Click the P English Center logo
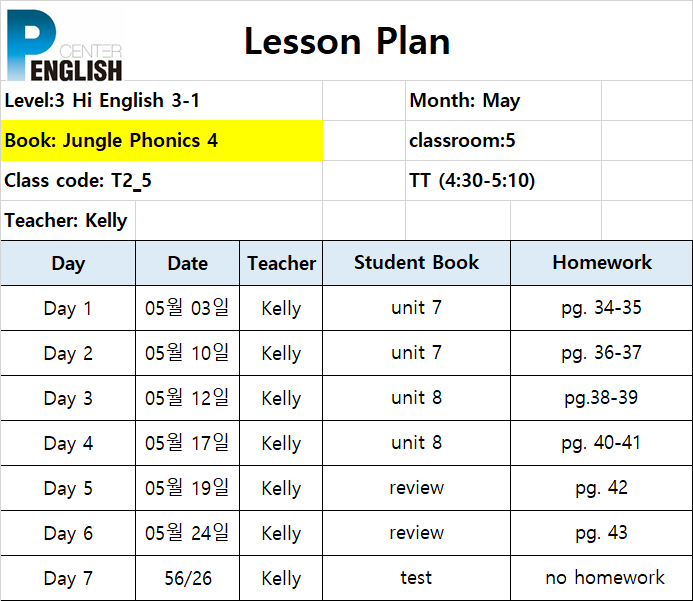The width and height of the screenshot is (693, 601). (65, 46)
